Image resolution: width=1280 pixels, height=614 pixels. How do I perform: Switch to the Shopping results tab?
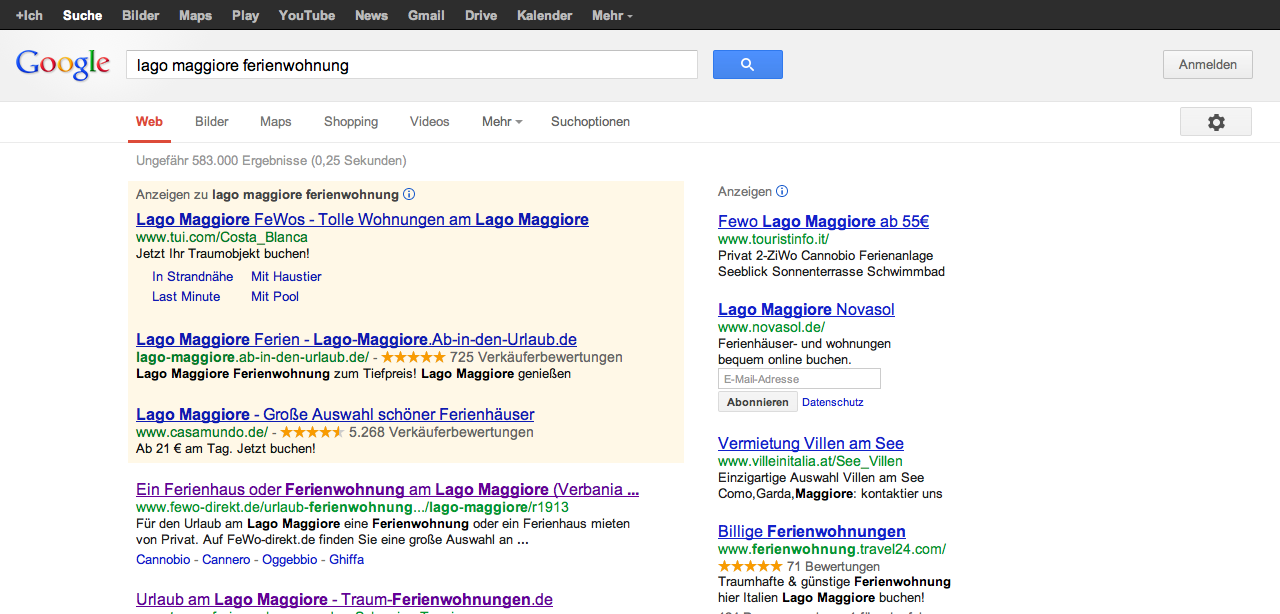pyautogui.click(x=351, y=122)
